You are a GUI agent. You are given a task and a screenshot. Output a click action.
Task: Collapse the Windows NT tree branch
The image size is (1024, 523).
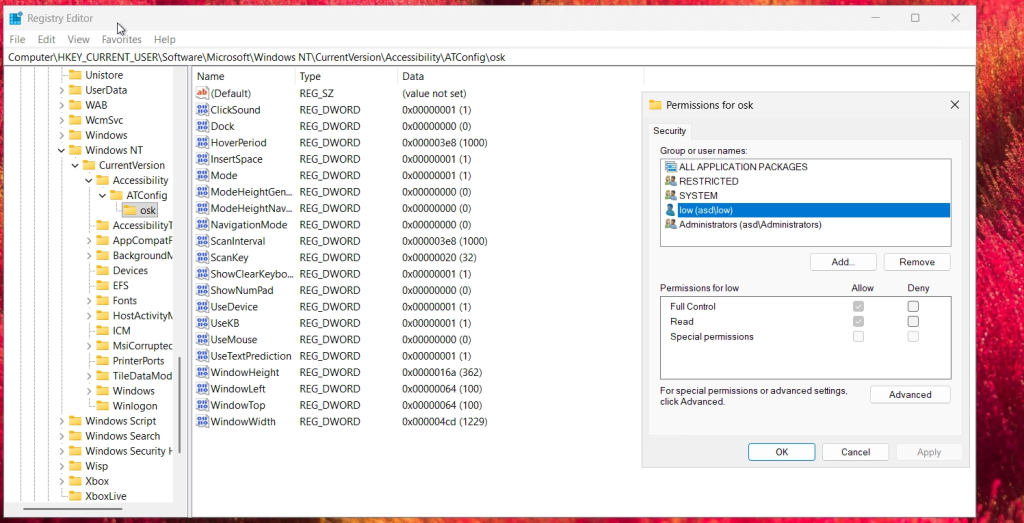[61, 151]
